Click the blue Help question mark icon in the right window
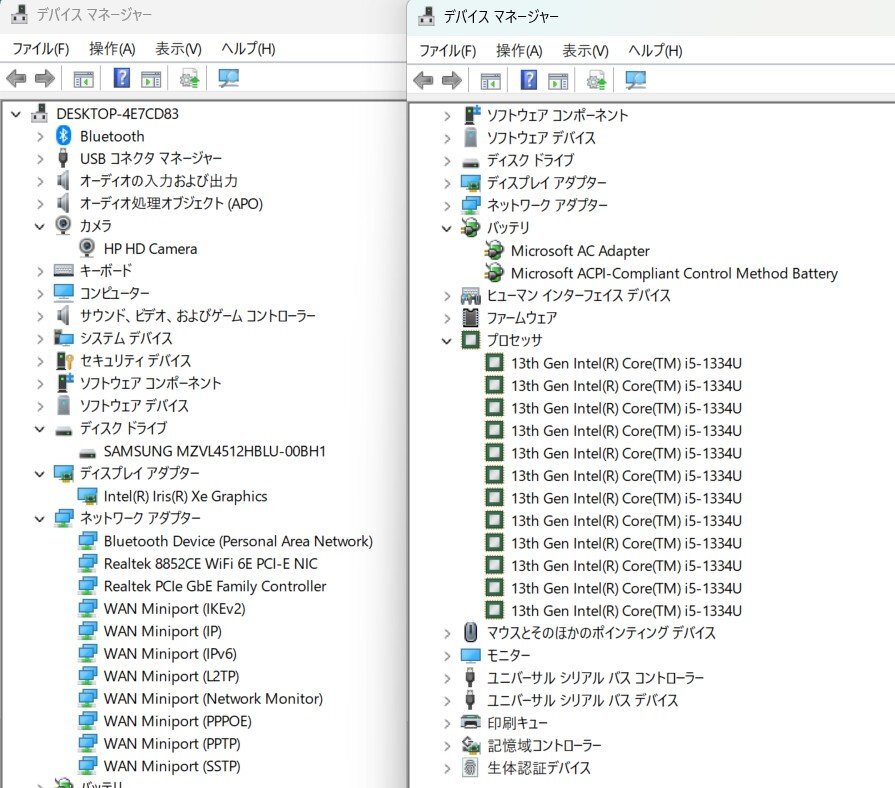This screenshot has width=895, height=788. pyautogui.click(x=529, y=80)
